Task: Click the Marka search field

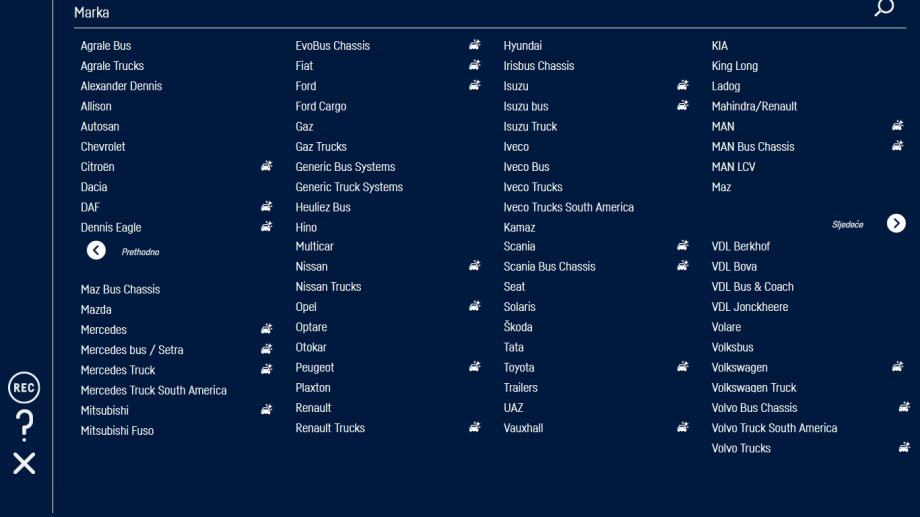Action: pyautogui.click(x=460, y=13)
